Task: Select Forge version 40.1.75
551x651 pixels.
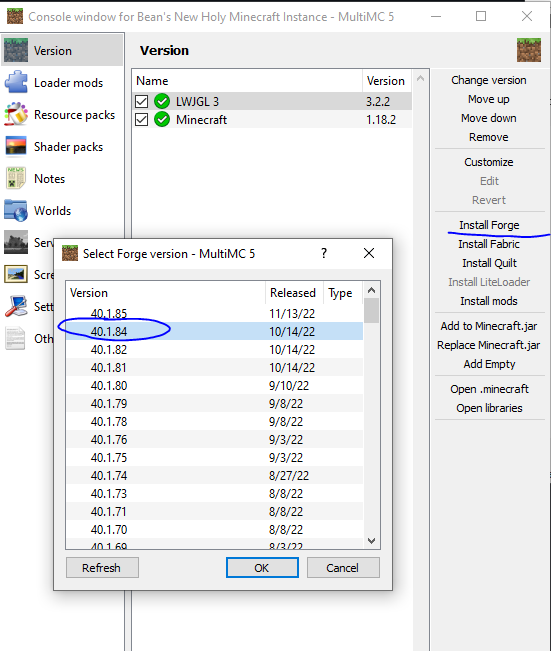Action: point(215,458)
